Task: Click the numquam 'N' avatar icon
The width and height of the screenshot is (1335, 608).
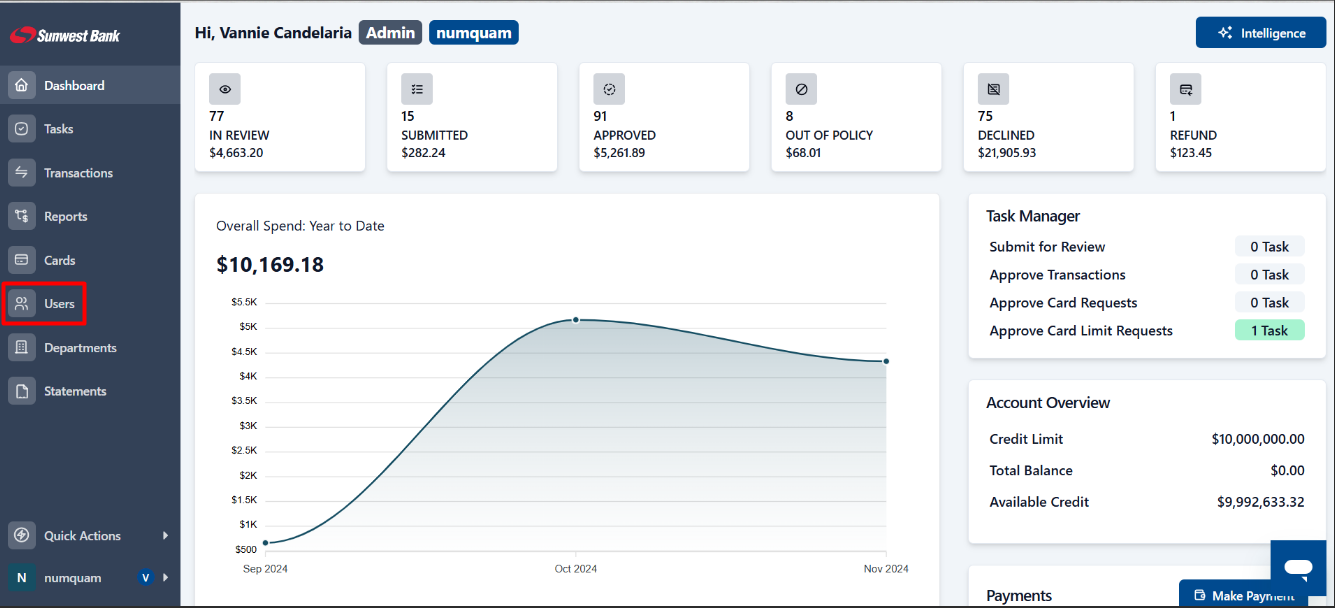Action: (22, 577)
